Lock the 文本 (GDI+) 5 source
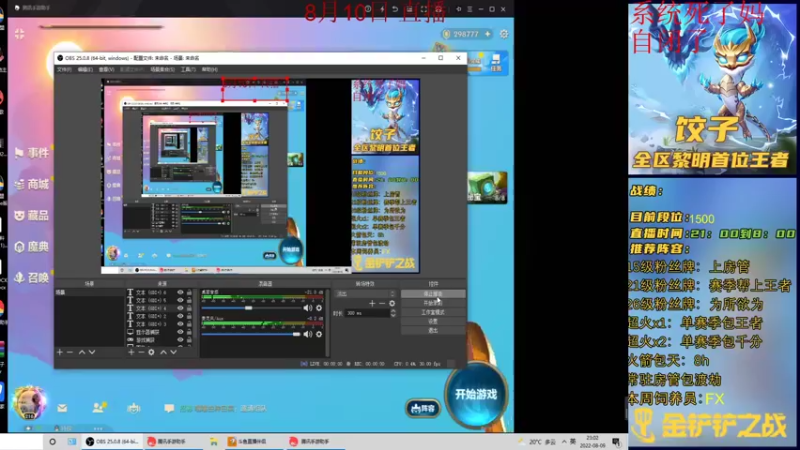 pos(189,300)
